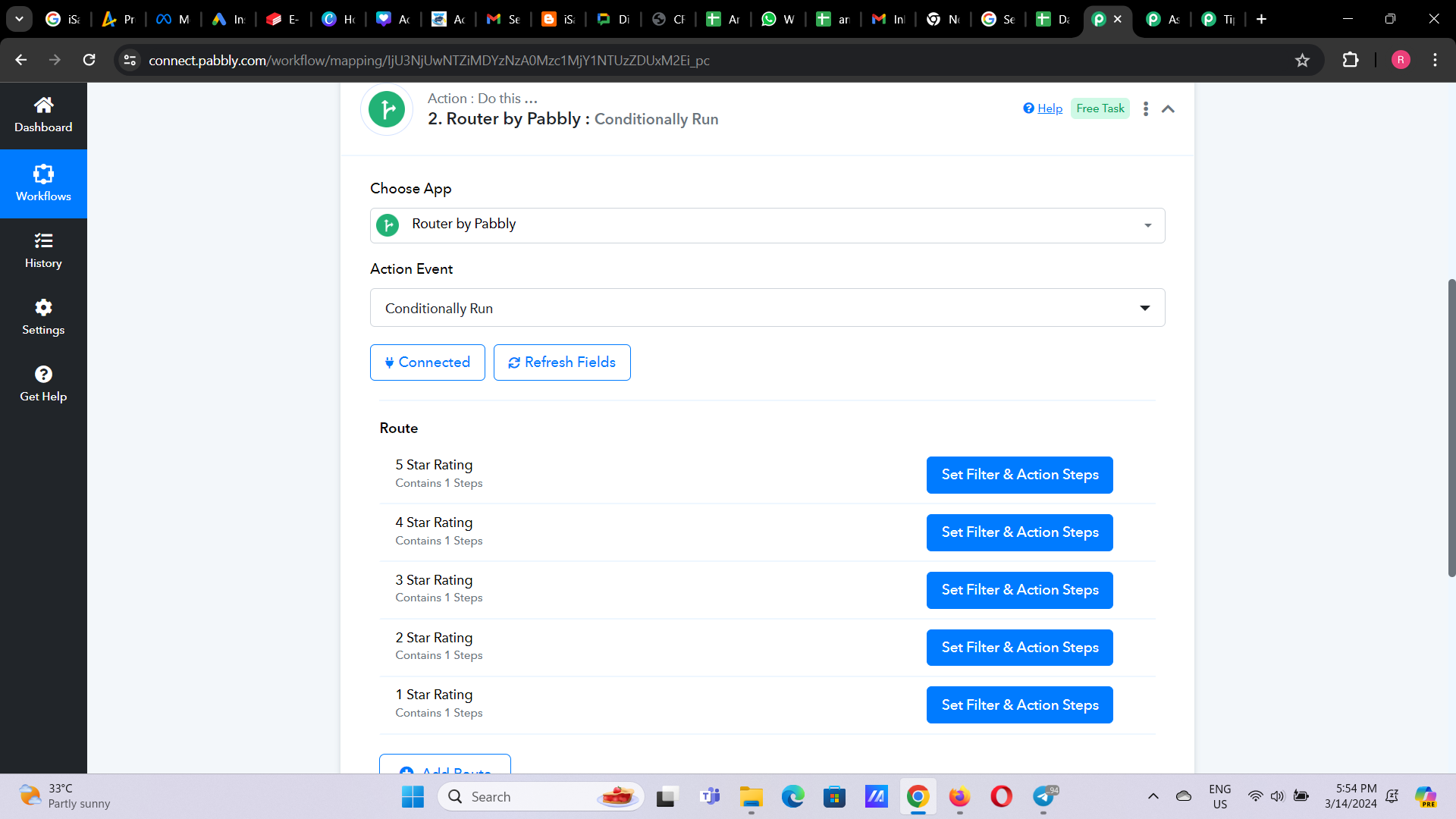Open a new browser tab
This screenshot has width=1456, height=819.
coord(1261,19)
